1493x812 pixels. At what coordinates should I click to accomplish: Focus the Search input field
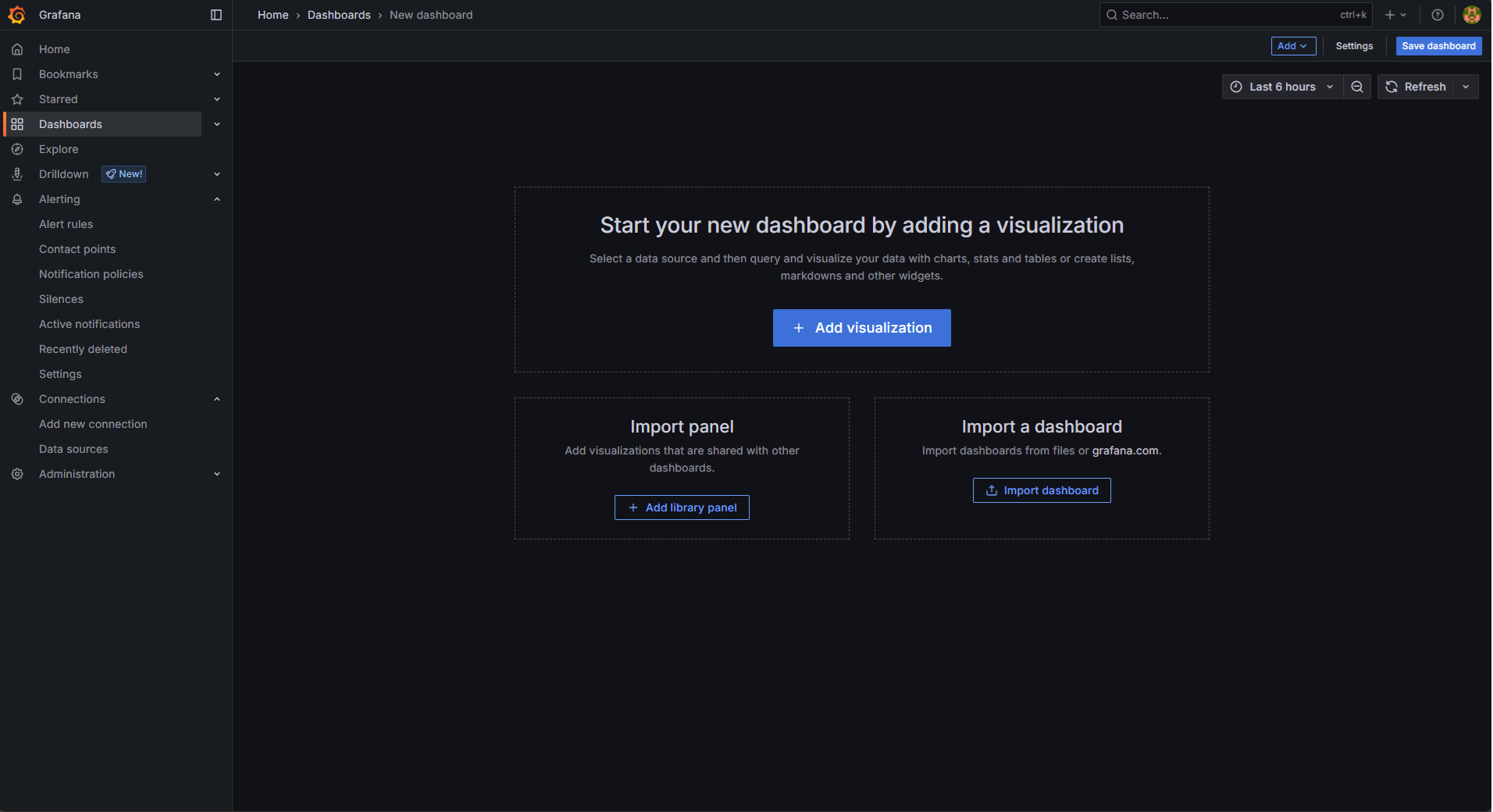click(1235, 15)
